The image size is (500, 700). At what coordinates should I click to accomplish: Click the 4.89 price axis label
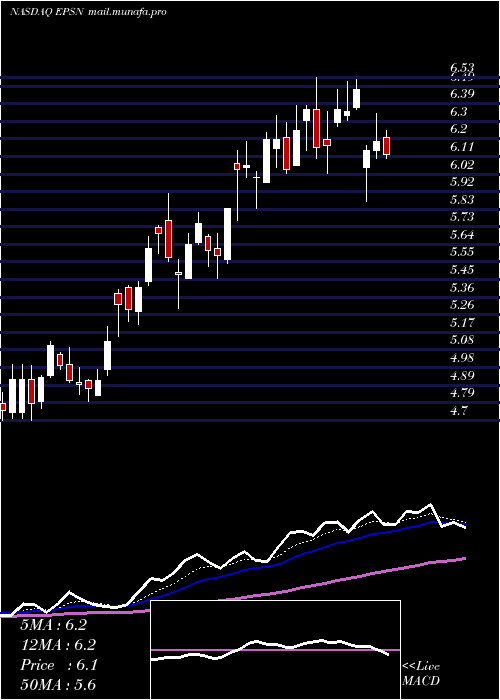[x=462, y=375]
